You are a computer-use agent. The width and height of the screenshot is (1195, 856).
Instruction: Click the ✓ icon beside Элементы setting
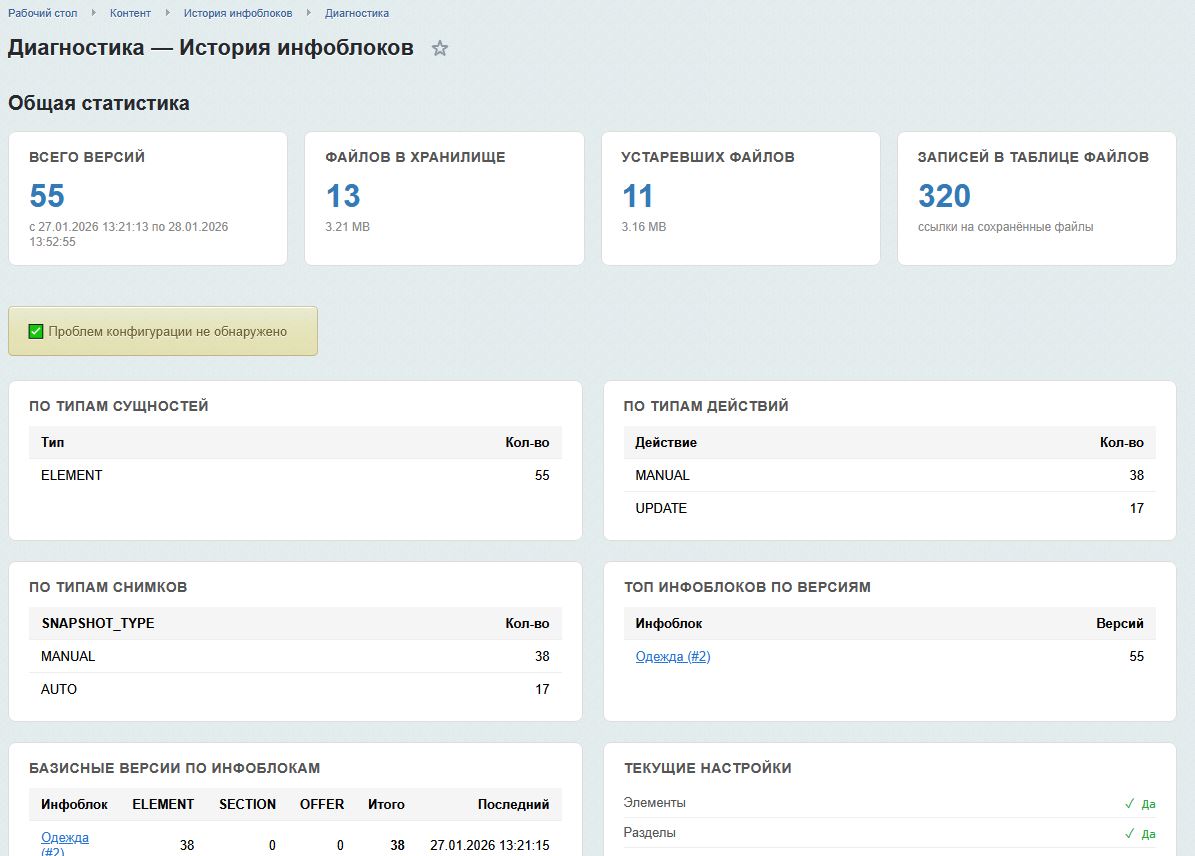[1128, 801]
